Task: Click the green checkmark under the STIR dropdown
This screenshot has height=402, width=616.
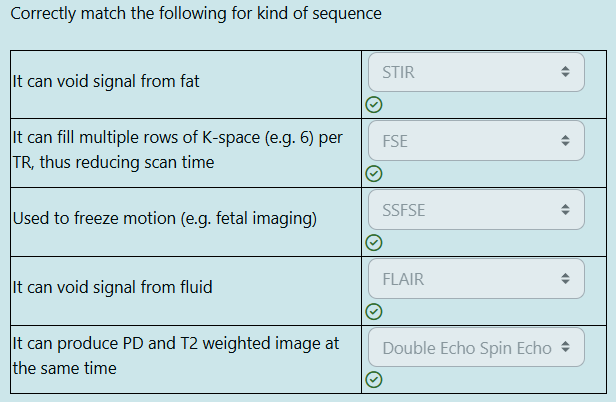Action: pyautogui.click(x=374, y=105)
